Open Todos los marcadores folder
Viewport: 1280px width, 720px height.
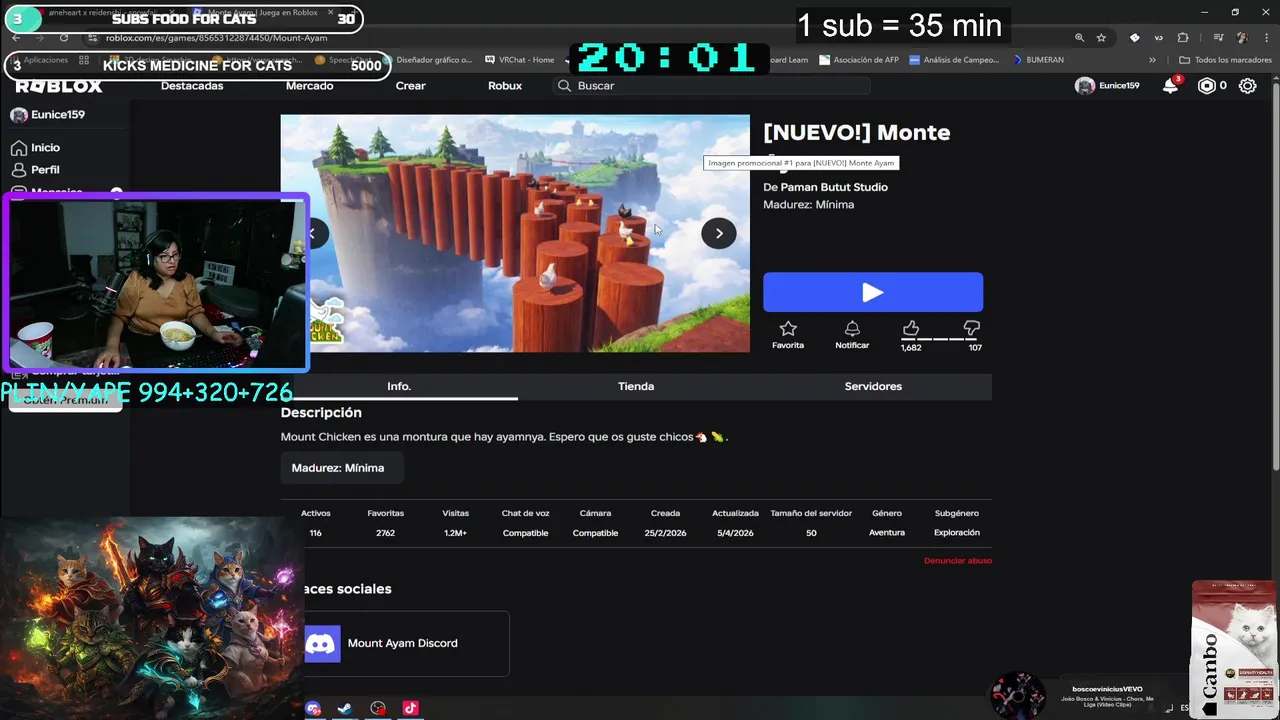[1225, 60]
